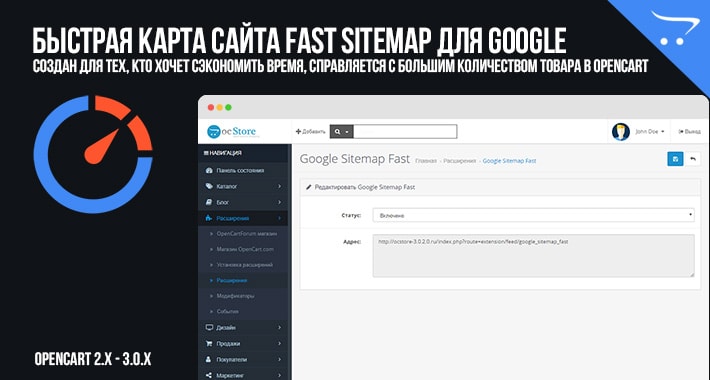Viewport: 710px width, 380px height.
Task: Open the Статус dropdown showing Включено
Action: [533, 215]
